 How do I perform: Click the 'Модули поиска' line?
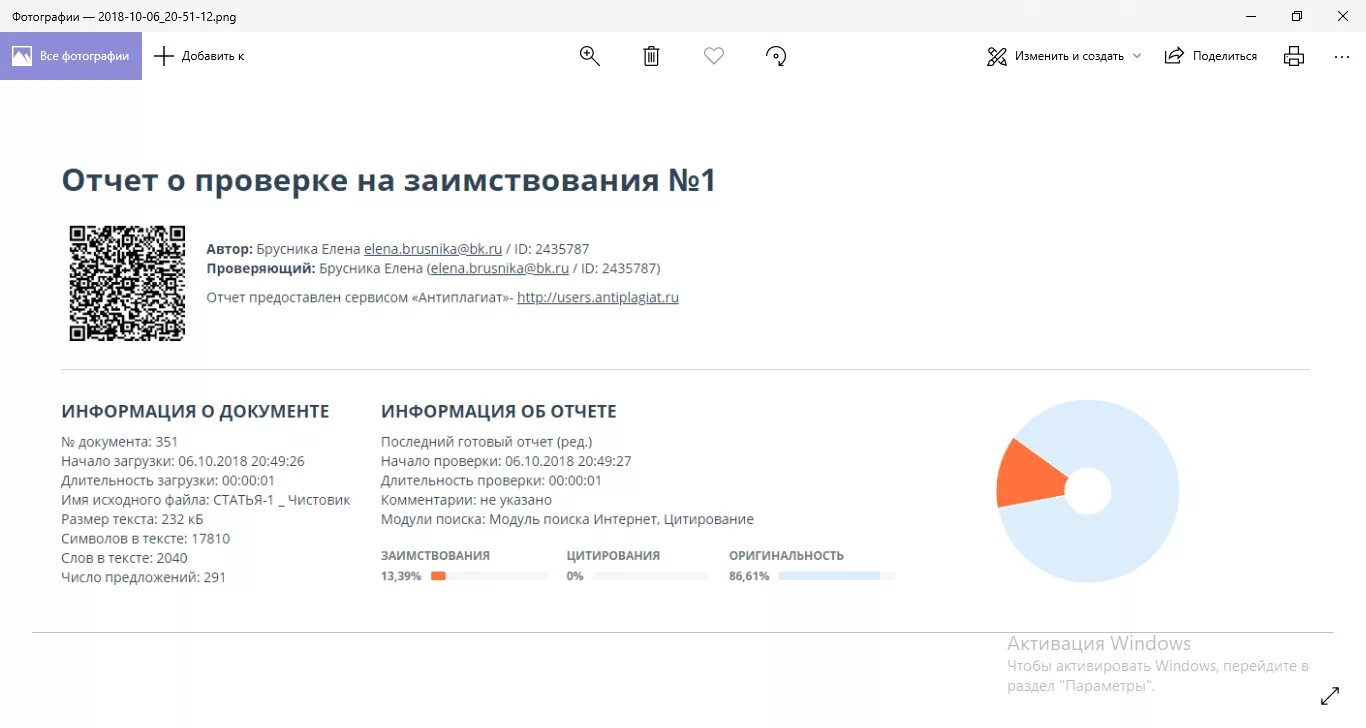[567, 519]
